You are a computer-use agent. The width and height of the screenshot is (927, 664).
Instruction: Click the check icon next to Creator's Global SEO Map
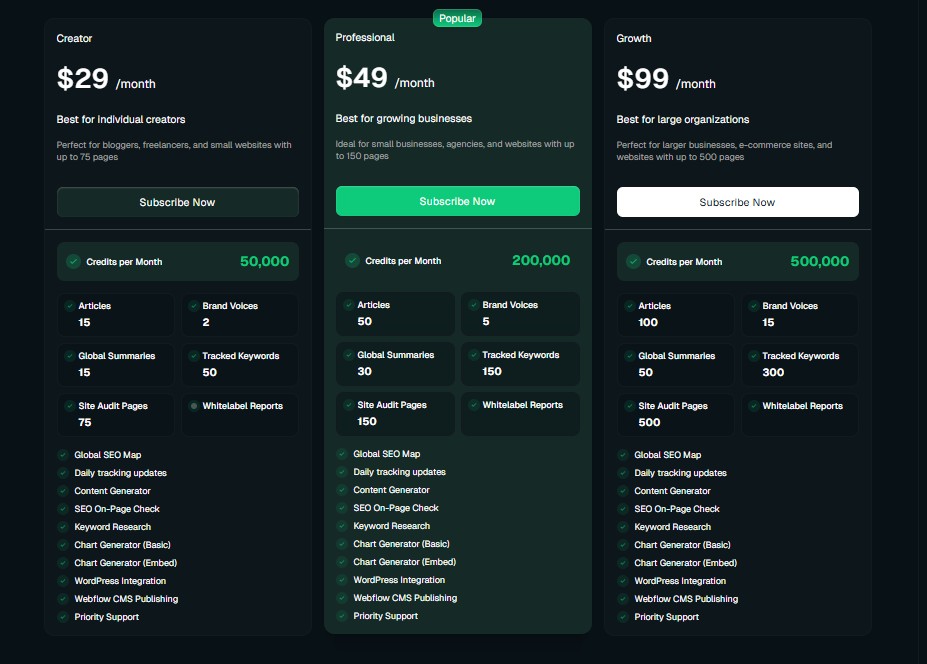63,455
